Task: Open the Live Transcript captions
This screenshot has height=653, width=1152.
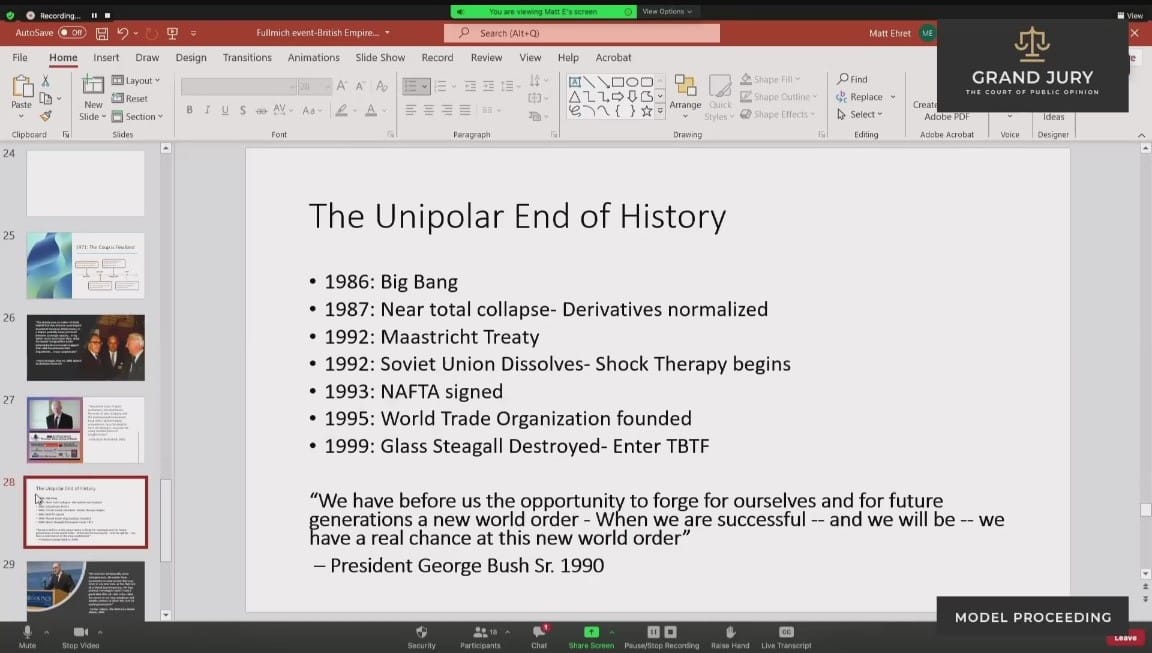Action: pyautogui.click(x=786, y=633)
